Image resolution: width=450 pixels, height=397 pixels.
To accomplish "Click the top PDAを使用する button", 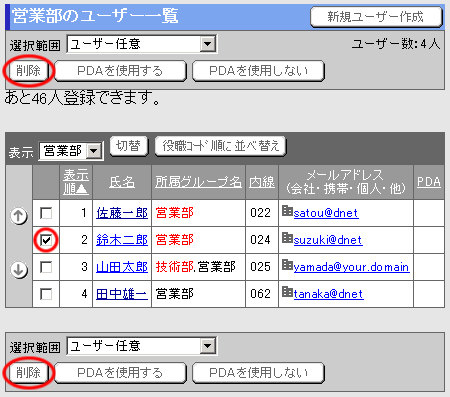I will tap(120, 71).
